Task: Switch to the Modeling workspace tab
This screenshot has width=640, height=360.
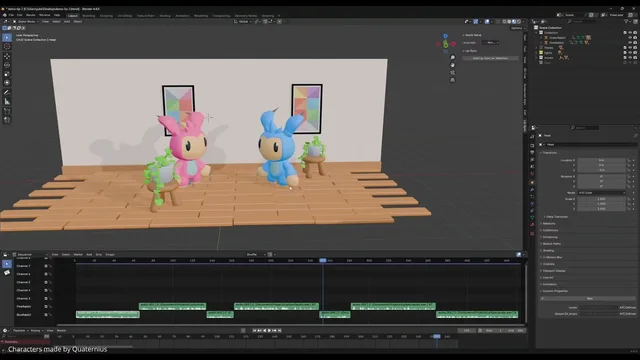Action: (89, 16)
